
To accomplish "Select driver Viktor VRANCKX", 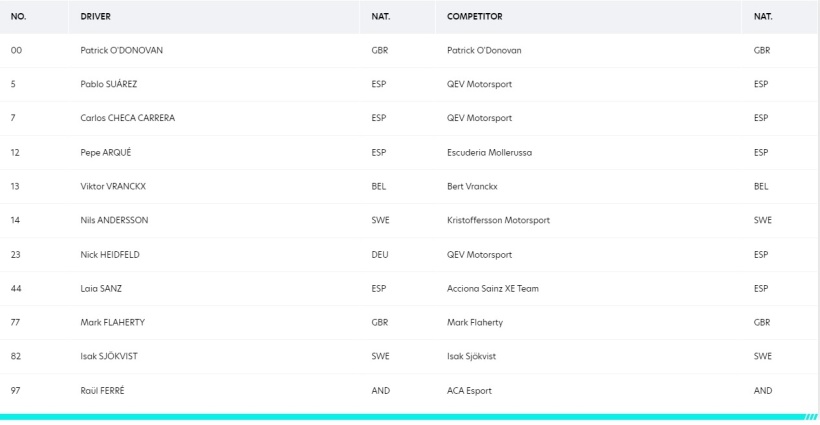I will pos(113,186).
